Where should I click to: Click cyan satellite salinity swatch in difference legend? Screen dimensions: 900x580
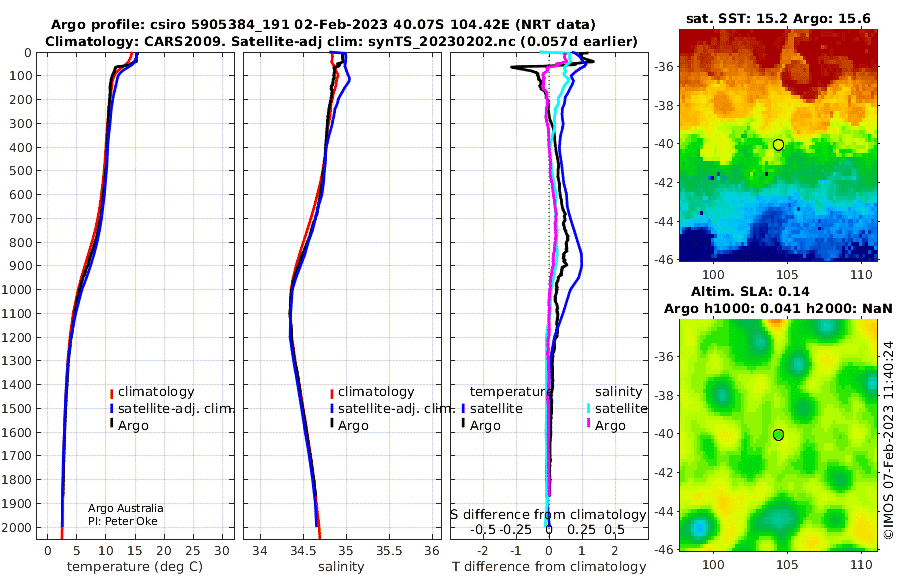point(588,409)
